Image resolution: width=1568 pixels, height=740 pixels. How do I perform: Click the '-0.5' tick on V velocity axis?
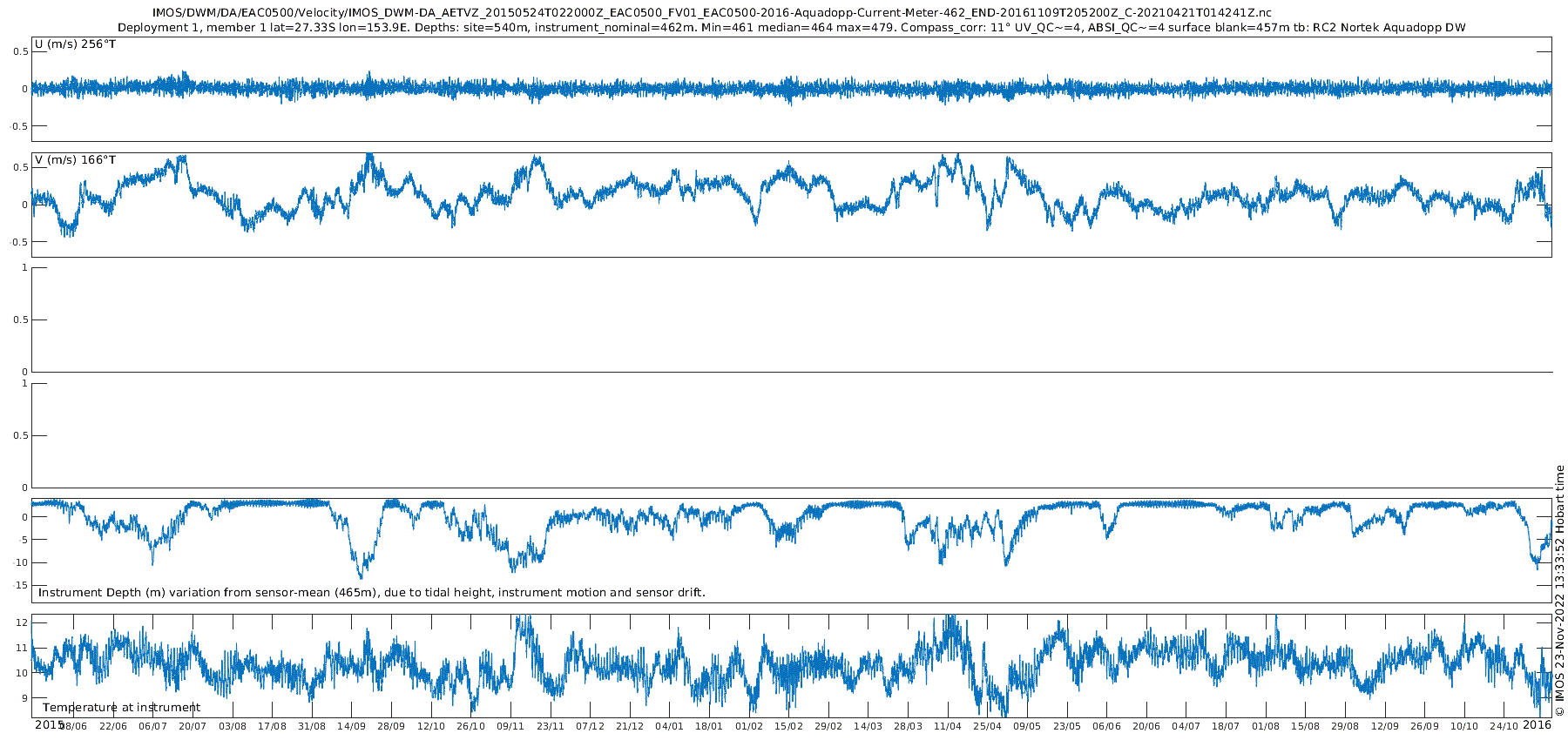19,243
